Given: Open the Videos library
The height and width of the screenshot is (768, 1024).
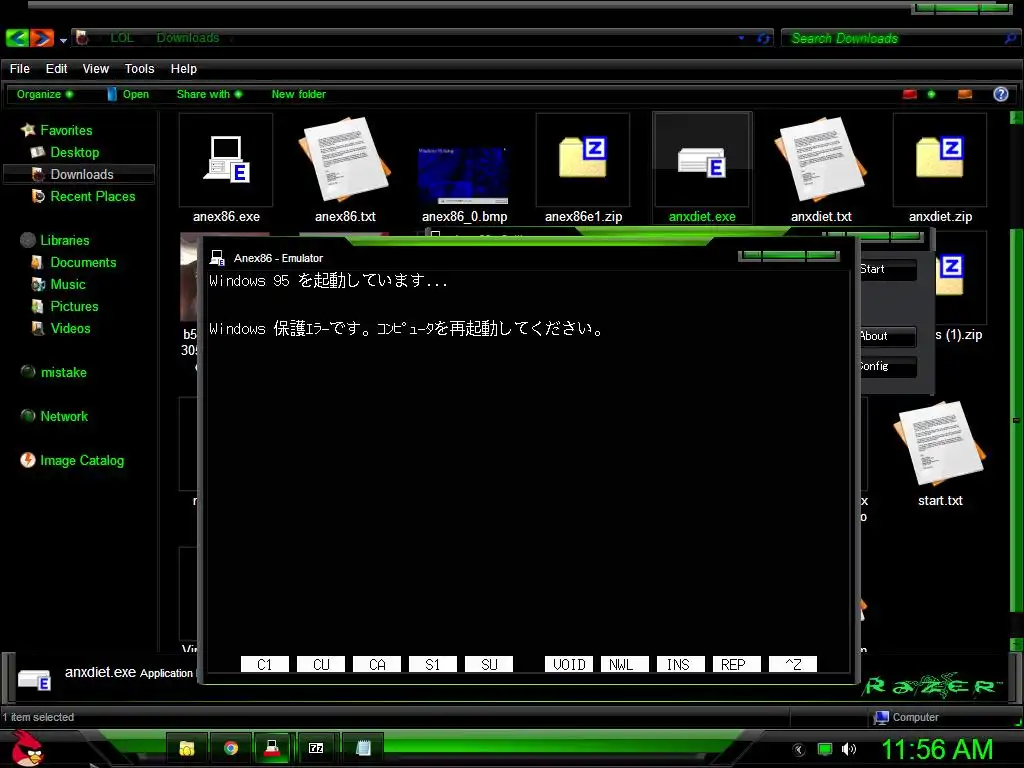Looking at the screenshot, I should pyautogui.click(x=70, y=328).
